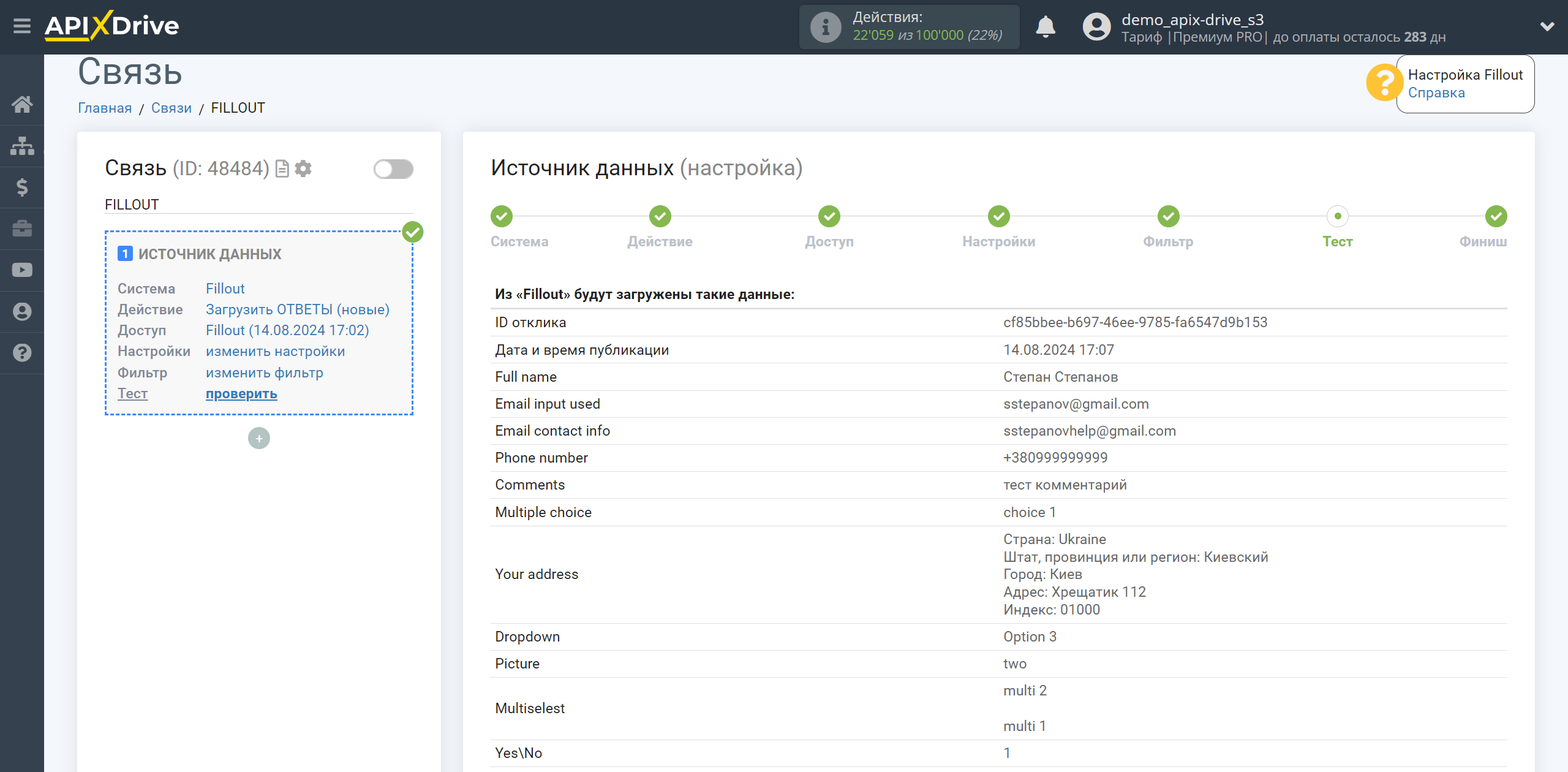Click the проверить test link
The width and height of the screenshot is (1568, 772).
[x=241, y=393]
